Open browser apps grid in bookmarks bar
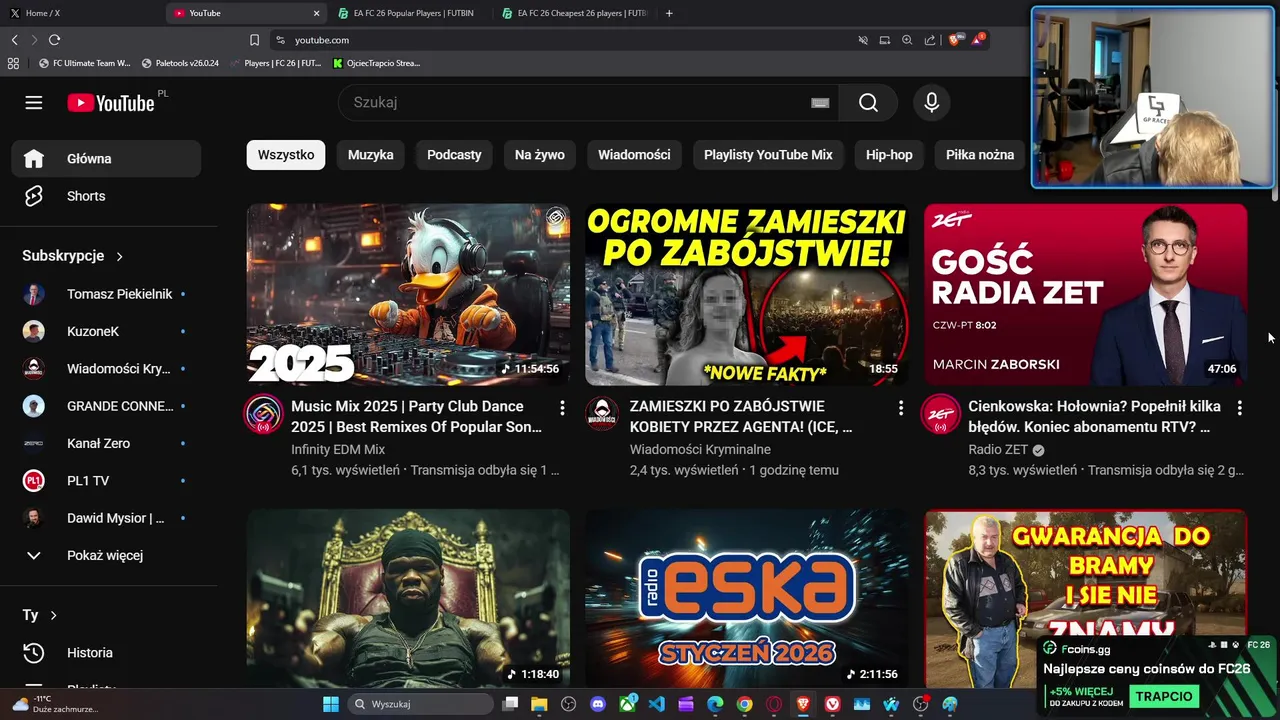 point(13,63)
